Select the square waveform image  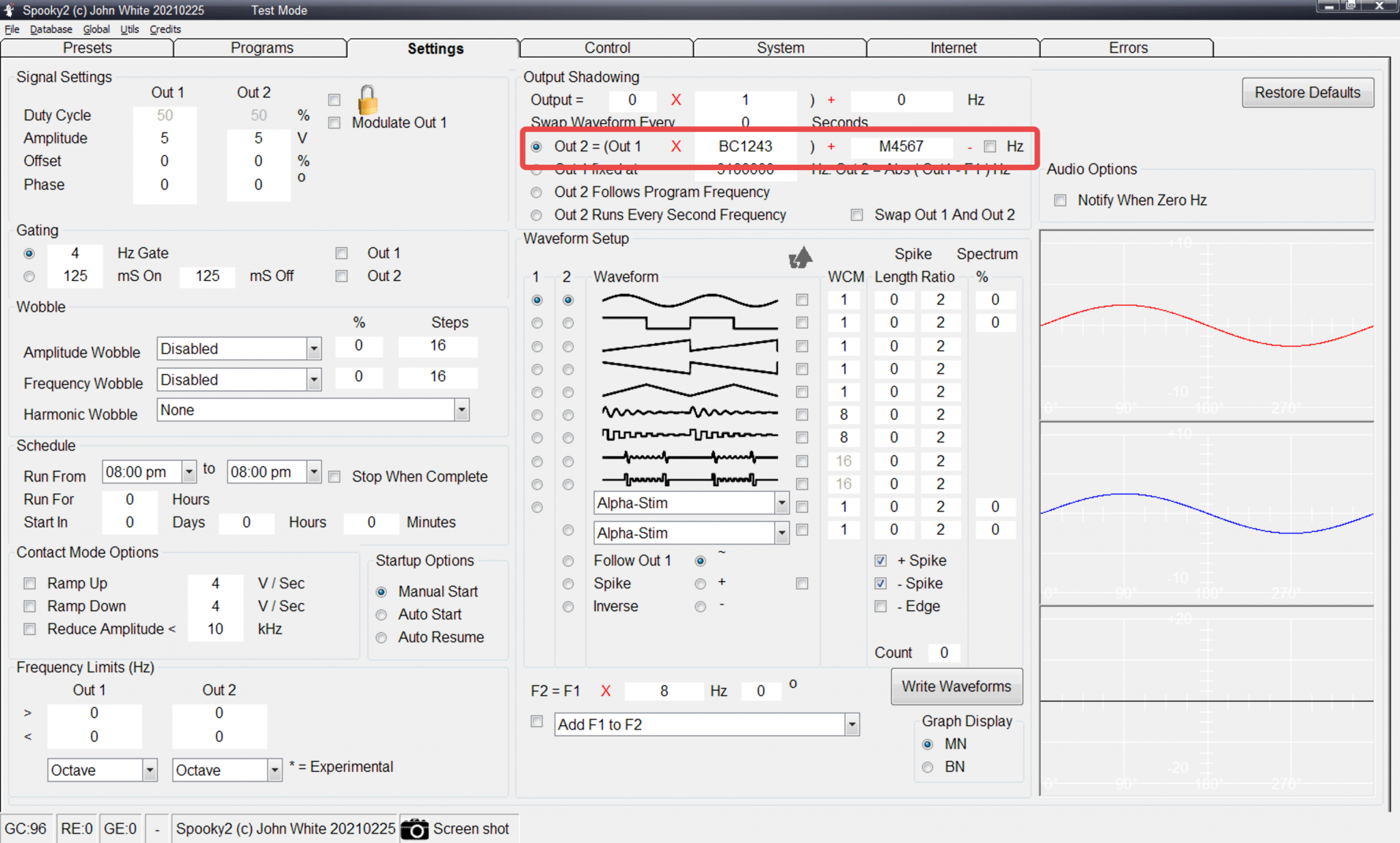coord(689,323)
